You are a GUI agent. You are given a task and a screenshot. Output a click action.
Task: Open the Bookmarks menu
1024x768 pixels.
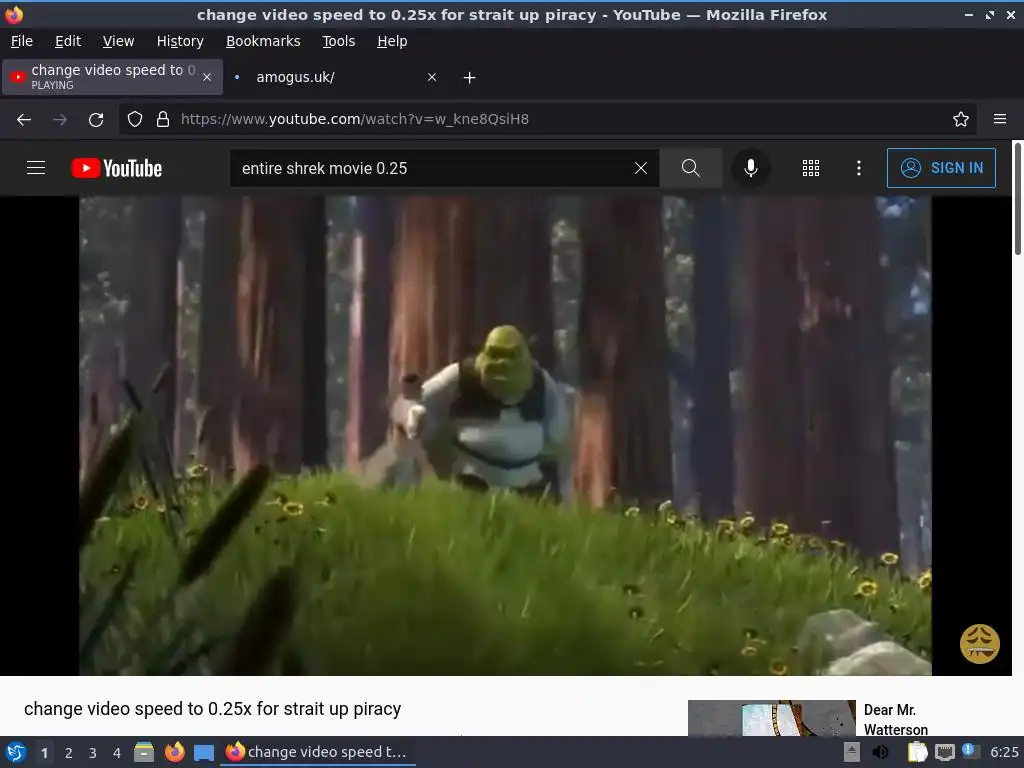pos(263,41)
